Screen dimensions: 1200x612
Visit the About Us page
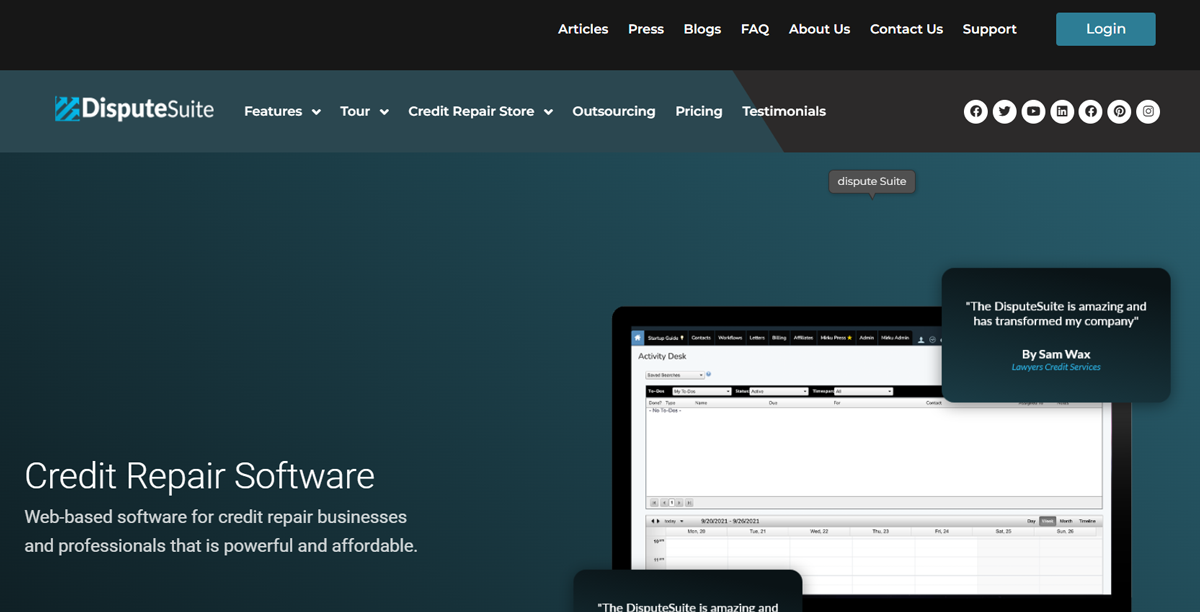click(819, 29)
